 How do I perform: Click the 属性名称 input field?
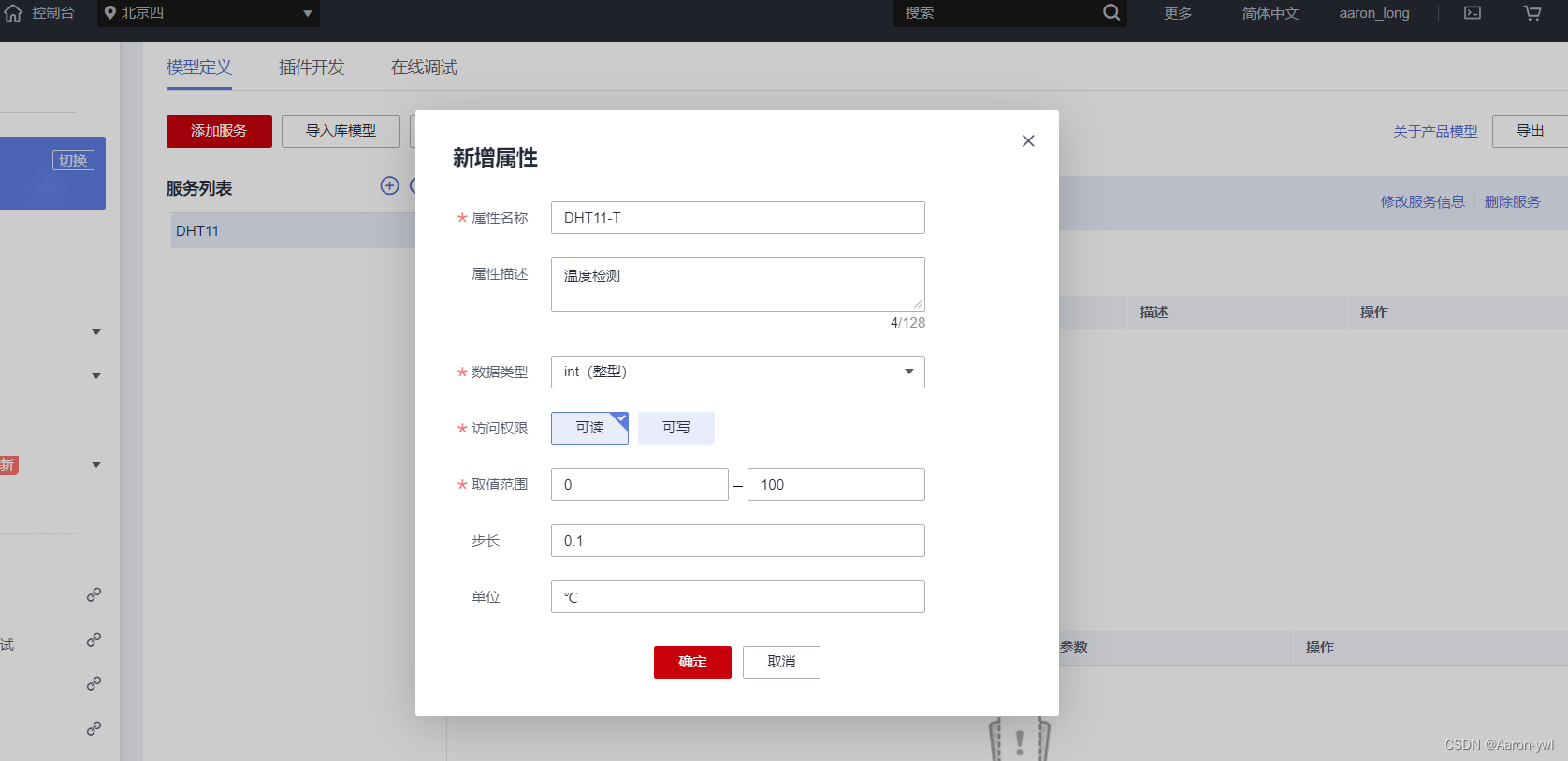pos(737,217)
